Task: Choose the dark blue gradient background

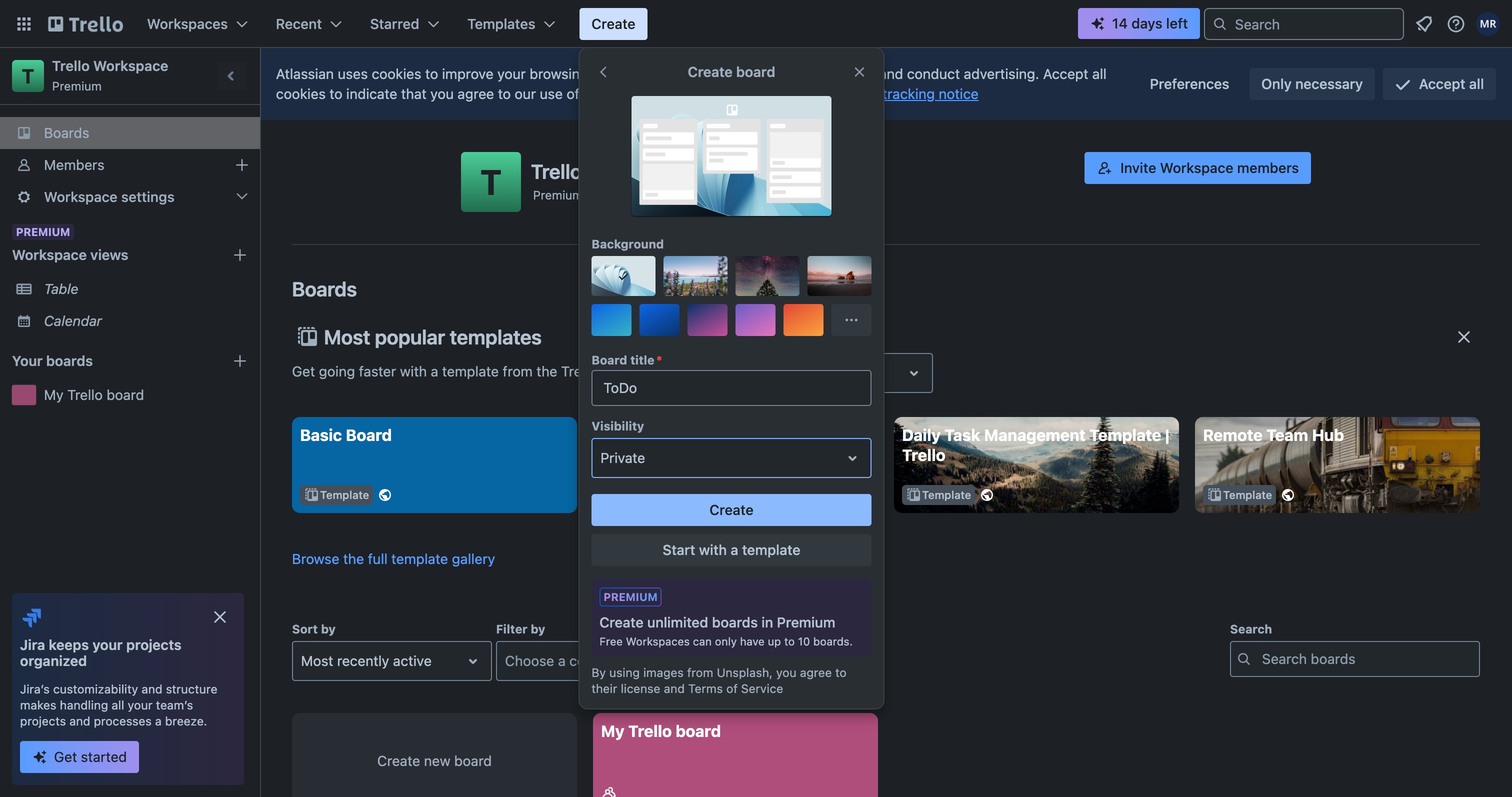Action: coord(659,320)
